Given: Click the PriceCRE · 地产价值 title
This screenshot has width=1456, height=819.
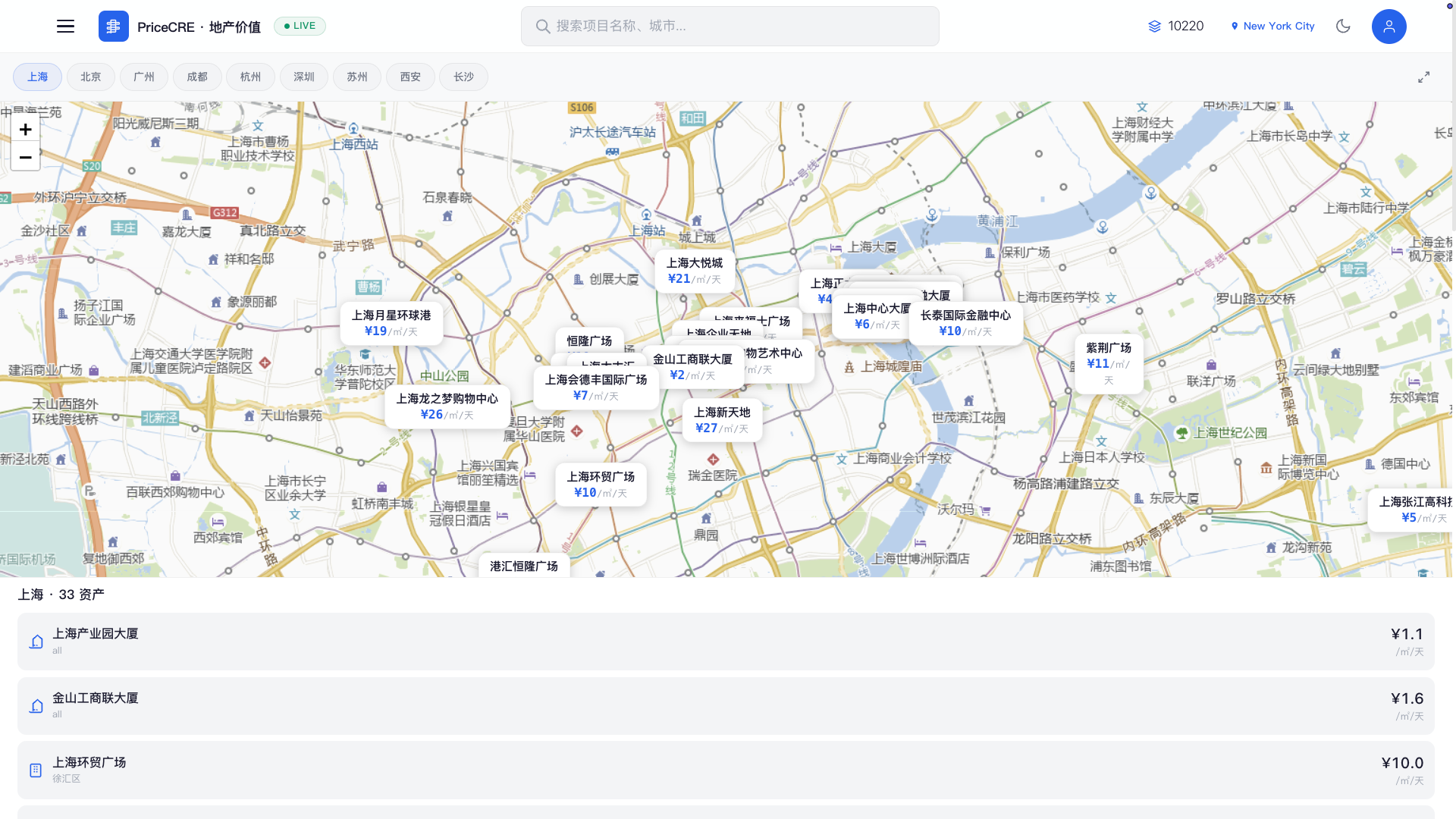Looking at the screenshot, I should 199,27.
